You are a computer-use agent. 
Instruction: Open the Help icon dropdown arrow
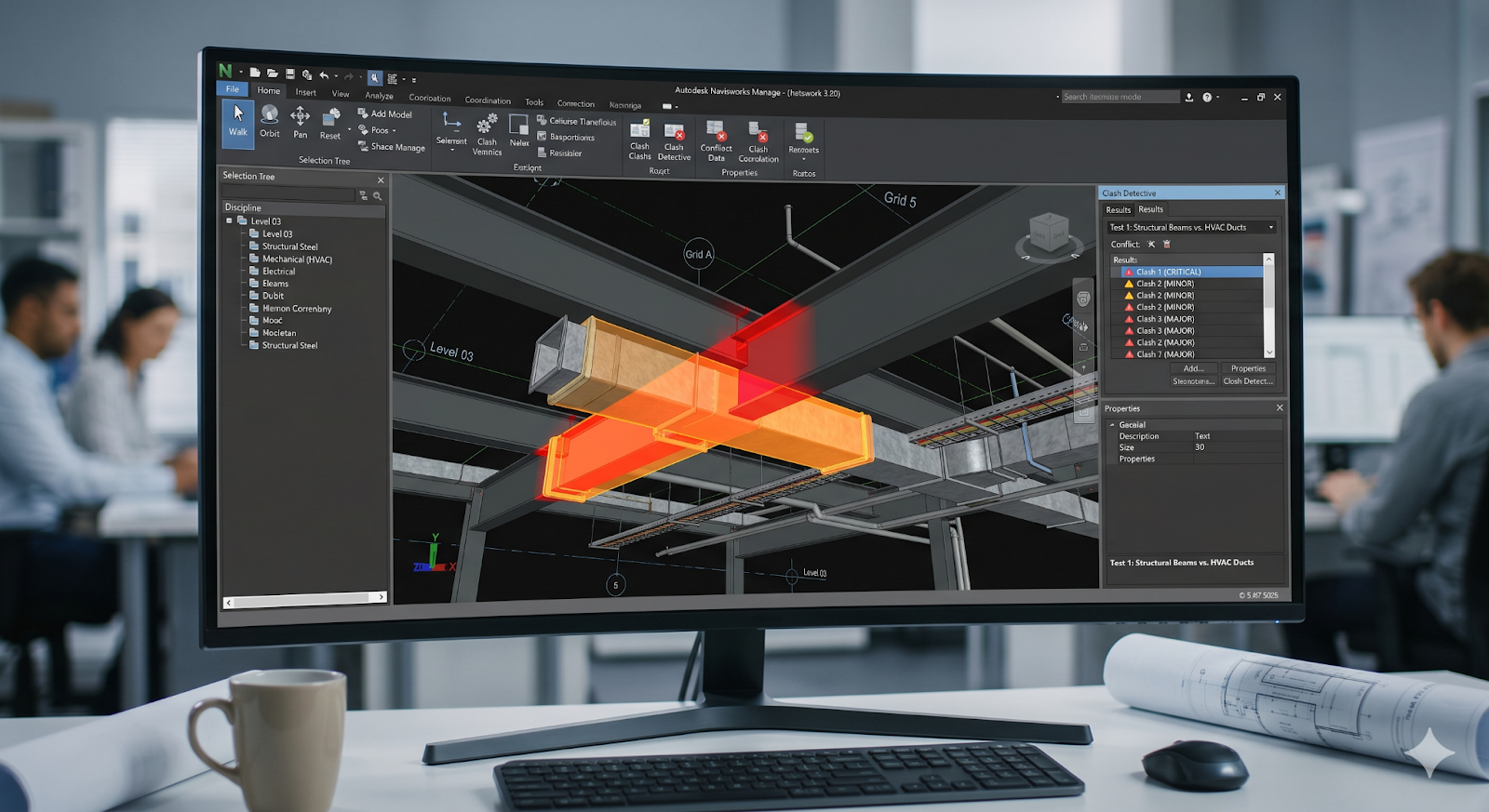[x=1217, y=97]
